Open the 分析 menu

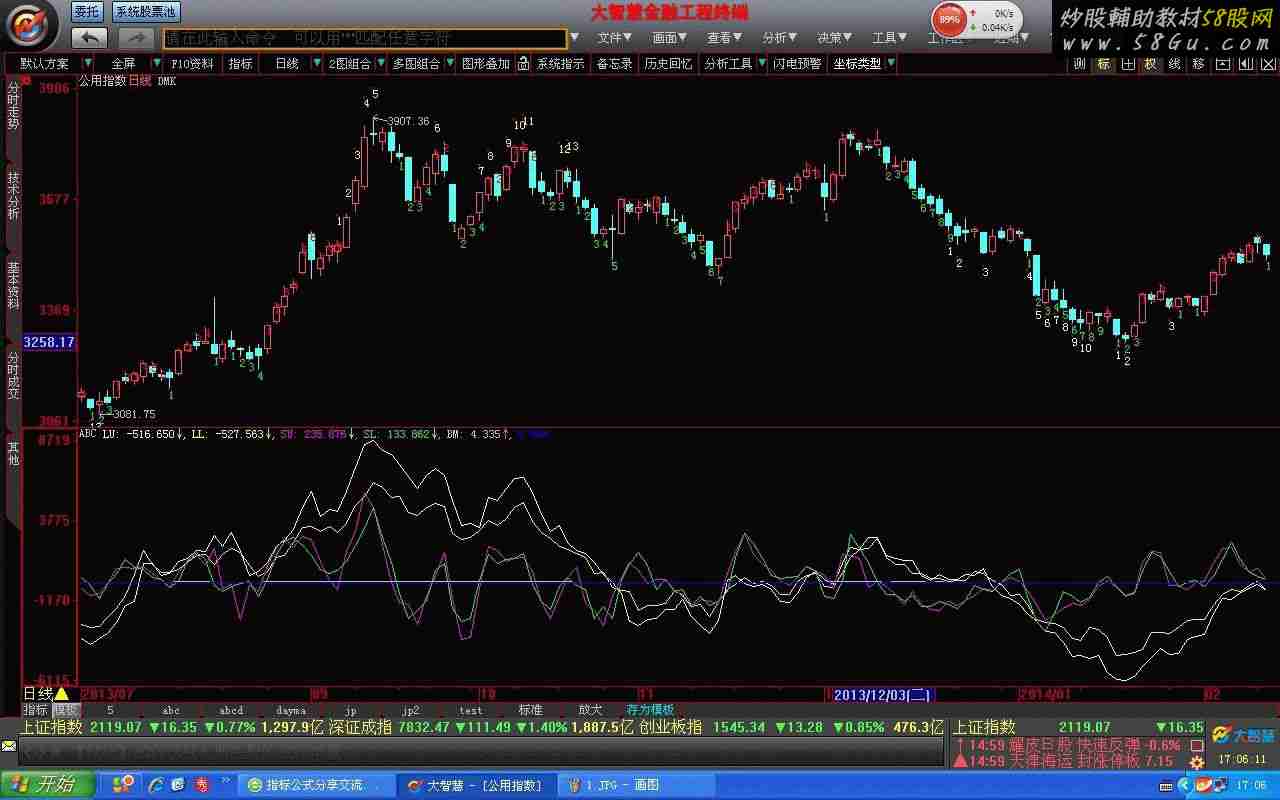(x=779, y=38)
